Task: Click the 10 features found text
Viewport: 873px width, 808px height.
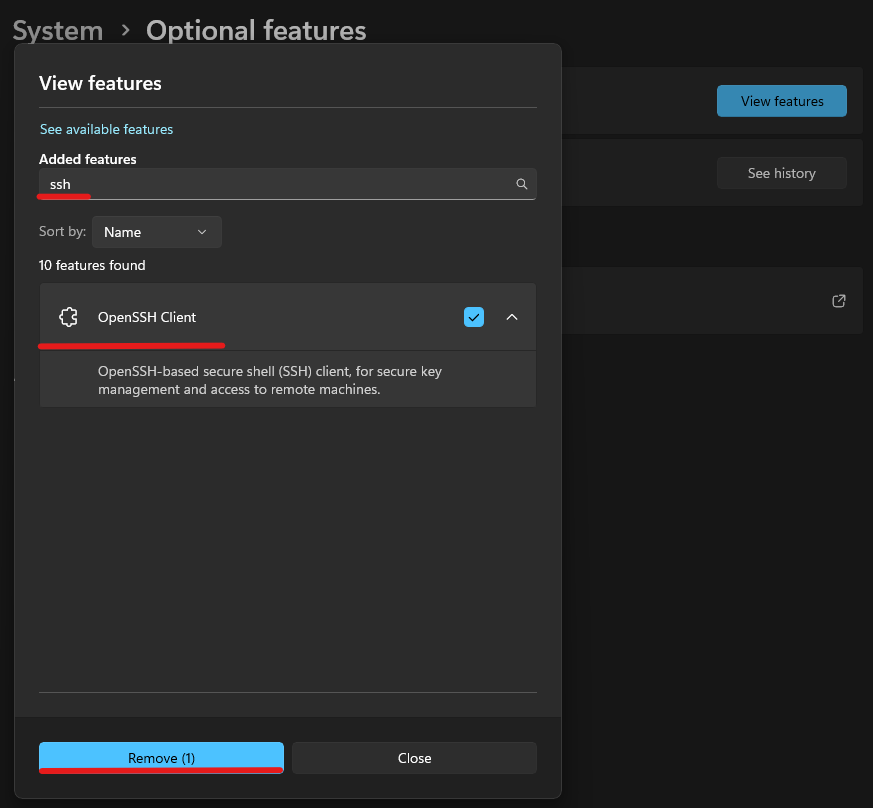Action: click(x=92, y=265)
